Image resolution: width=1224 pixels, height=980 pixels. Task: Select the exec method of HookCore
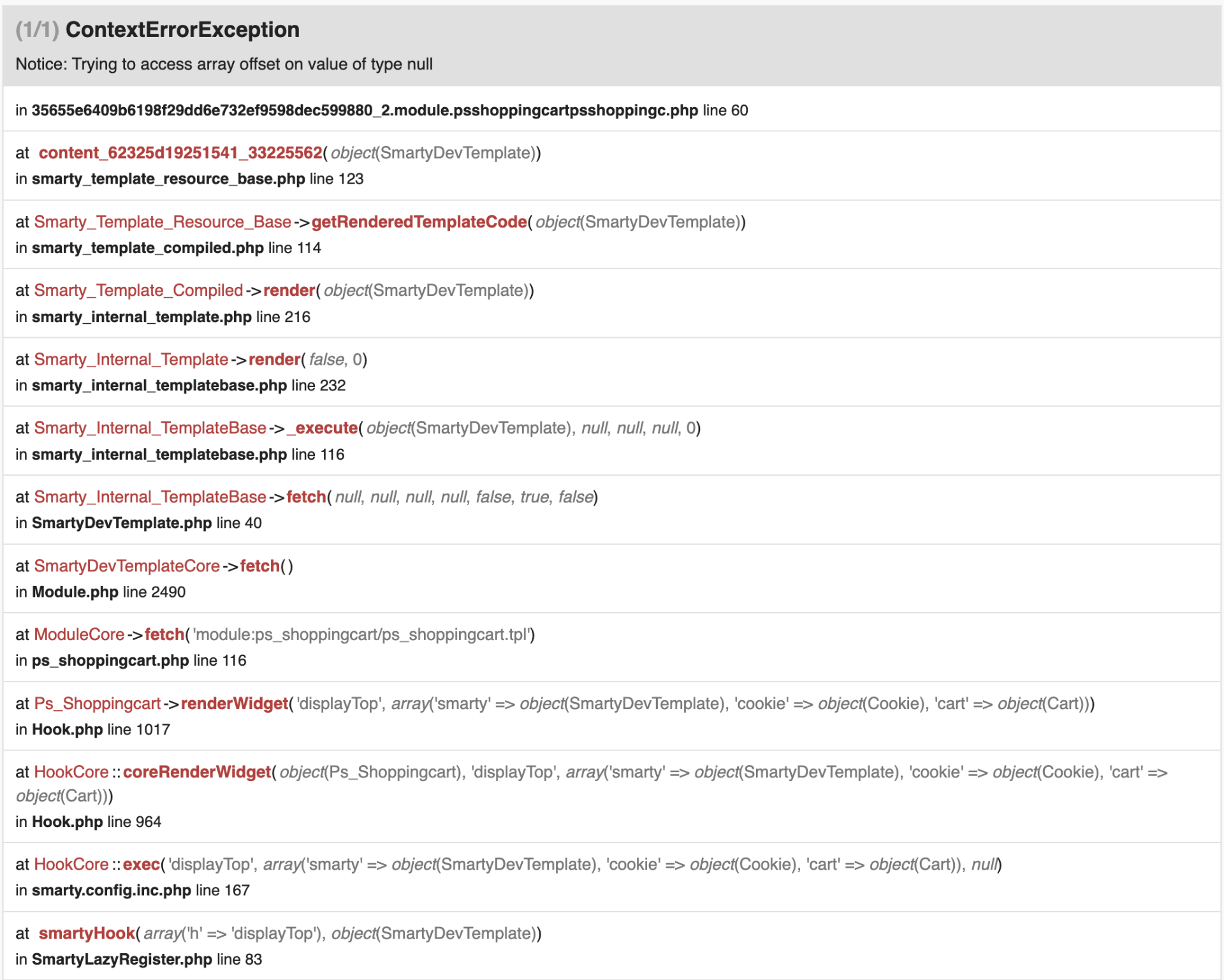point(141,865)
